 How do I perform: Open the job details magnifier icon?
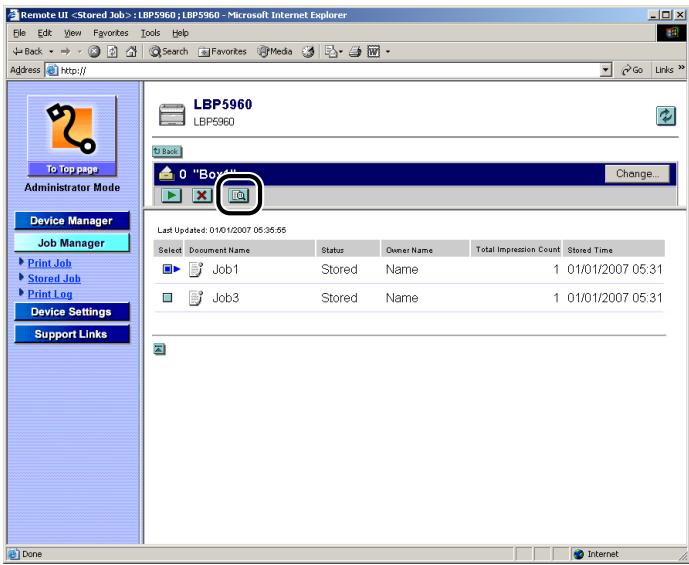[239, 196]
